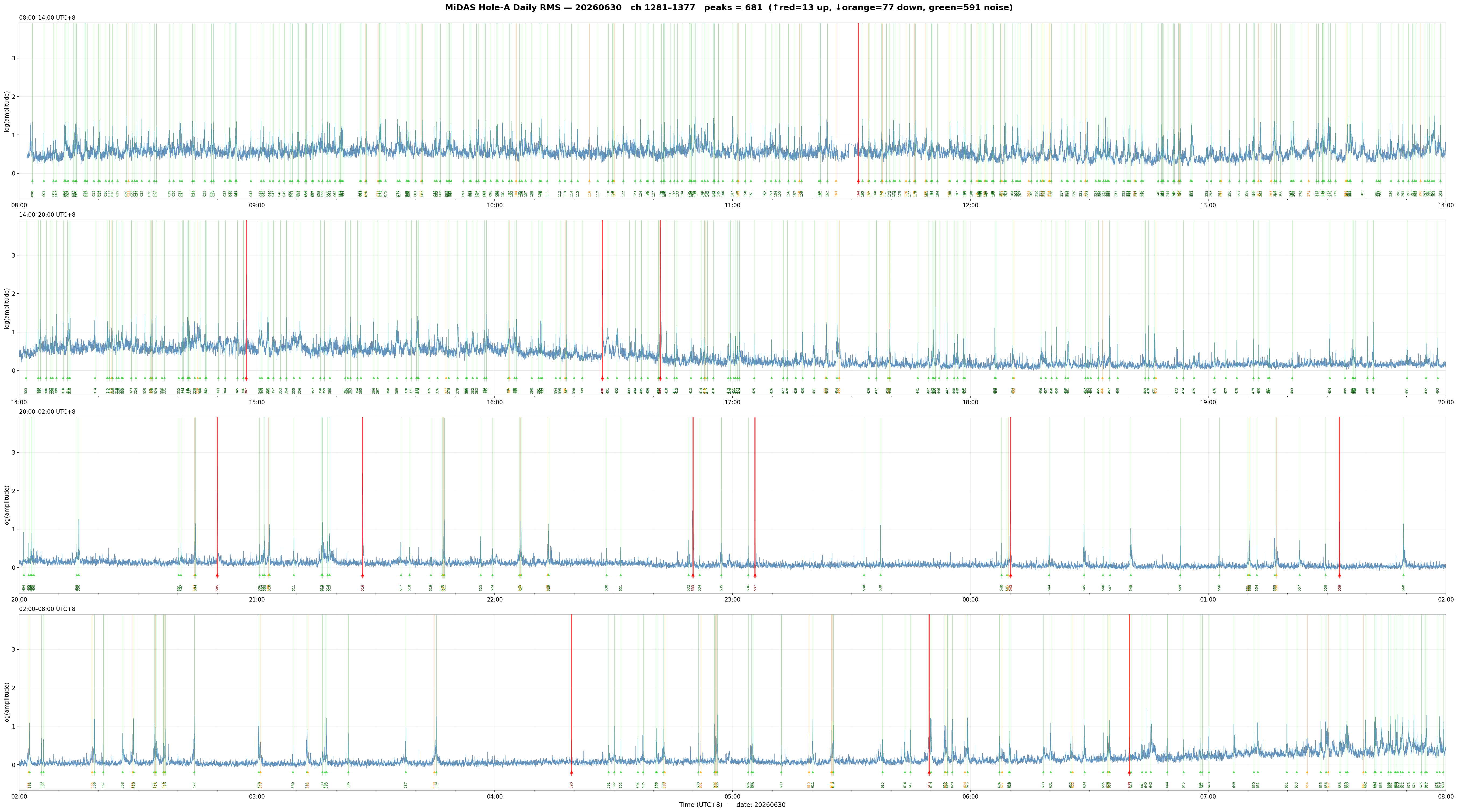This screenshot has height=812, width=1458.
Task: Click the 19:00 tick label on the time axis
Action: [x=1208, y=402]
